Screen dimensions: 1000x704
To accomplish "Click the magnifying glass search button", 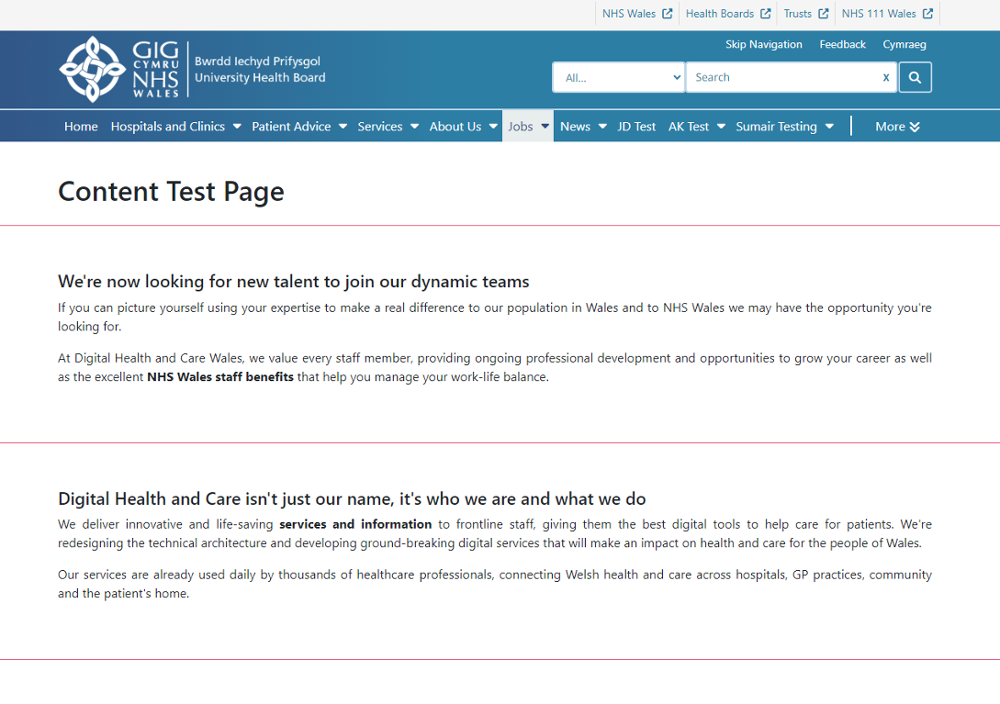I will pyautogui.click(x=915, y=77).
